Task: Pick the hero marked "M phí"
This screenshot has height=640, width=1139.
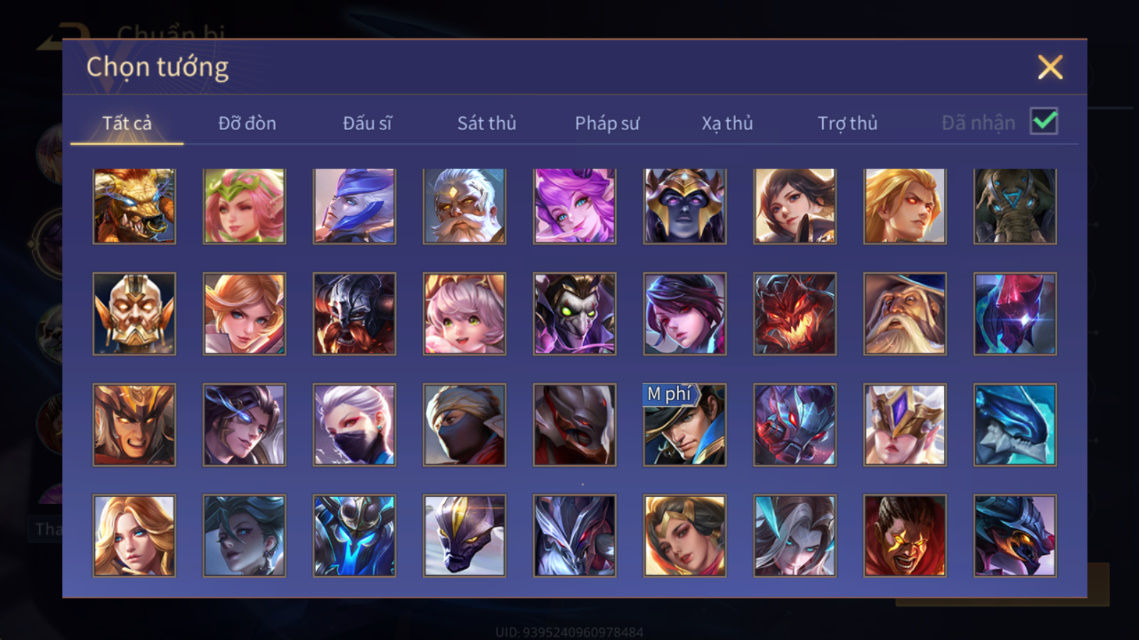Action: click(684, 425)
